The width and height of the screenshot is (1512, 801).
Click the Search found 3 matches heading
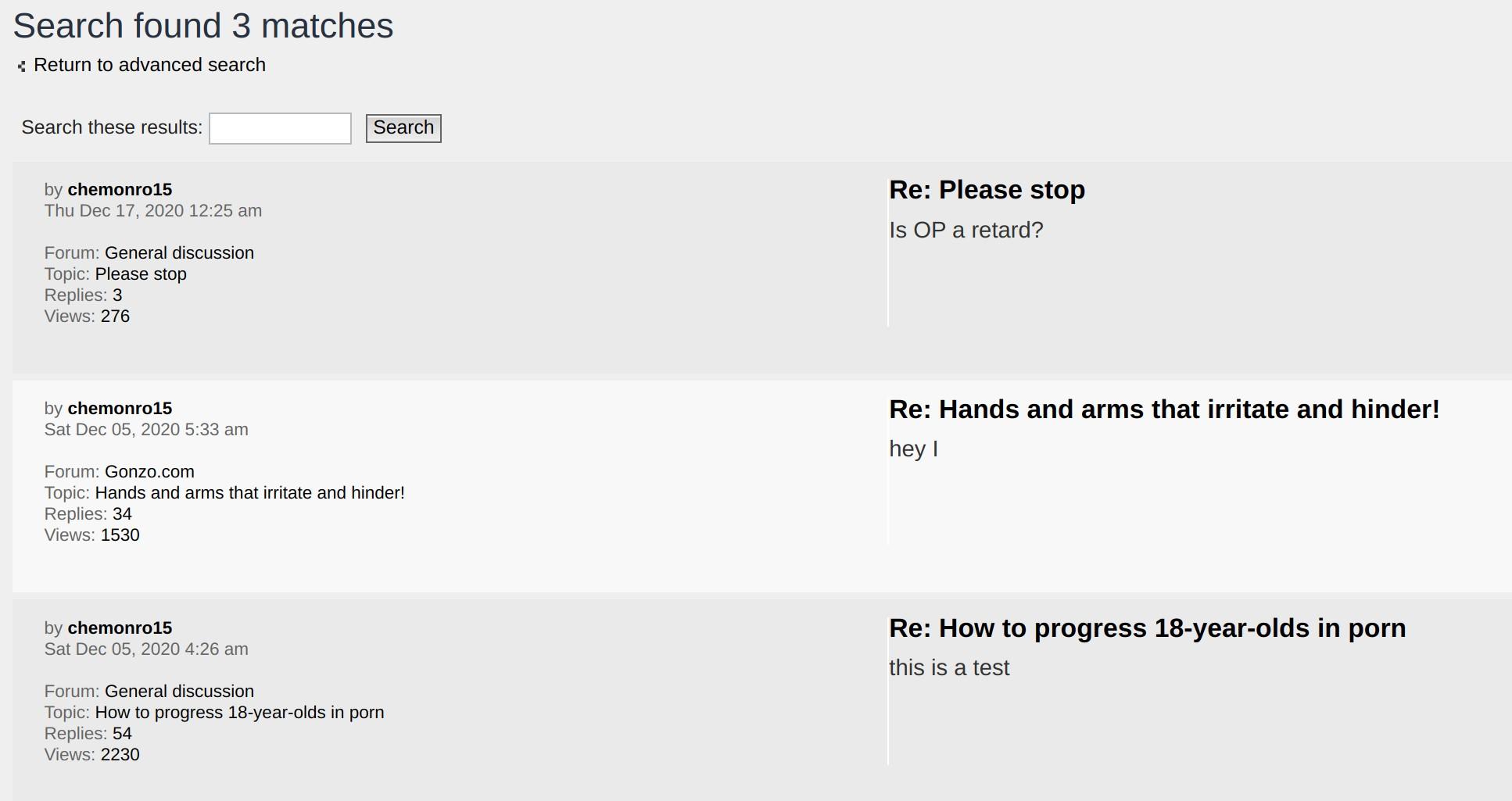203,26
